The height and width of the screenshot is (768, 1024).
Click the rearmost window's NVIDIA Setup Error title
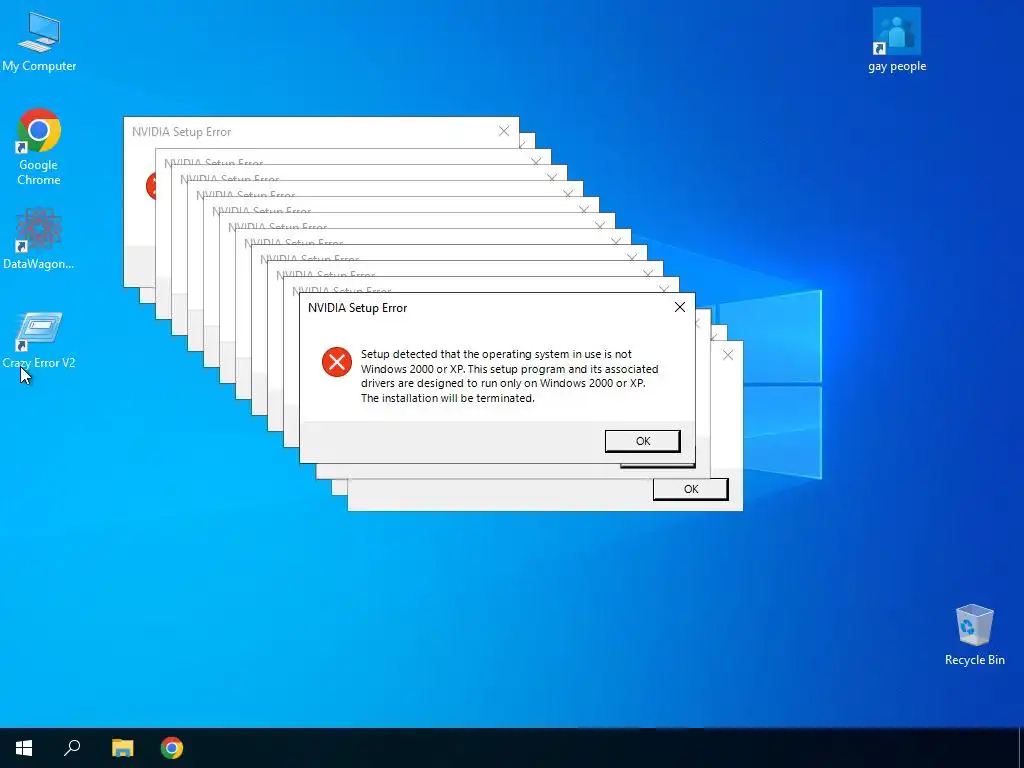point(182,132)
